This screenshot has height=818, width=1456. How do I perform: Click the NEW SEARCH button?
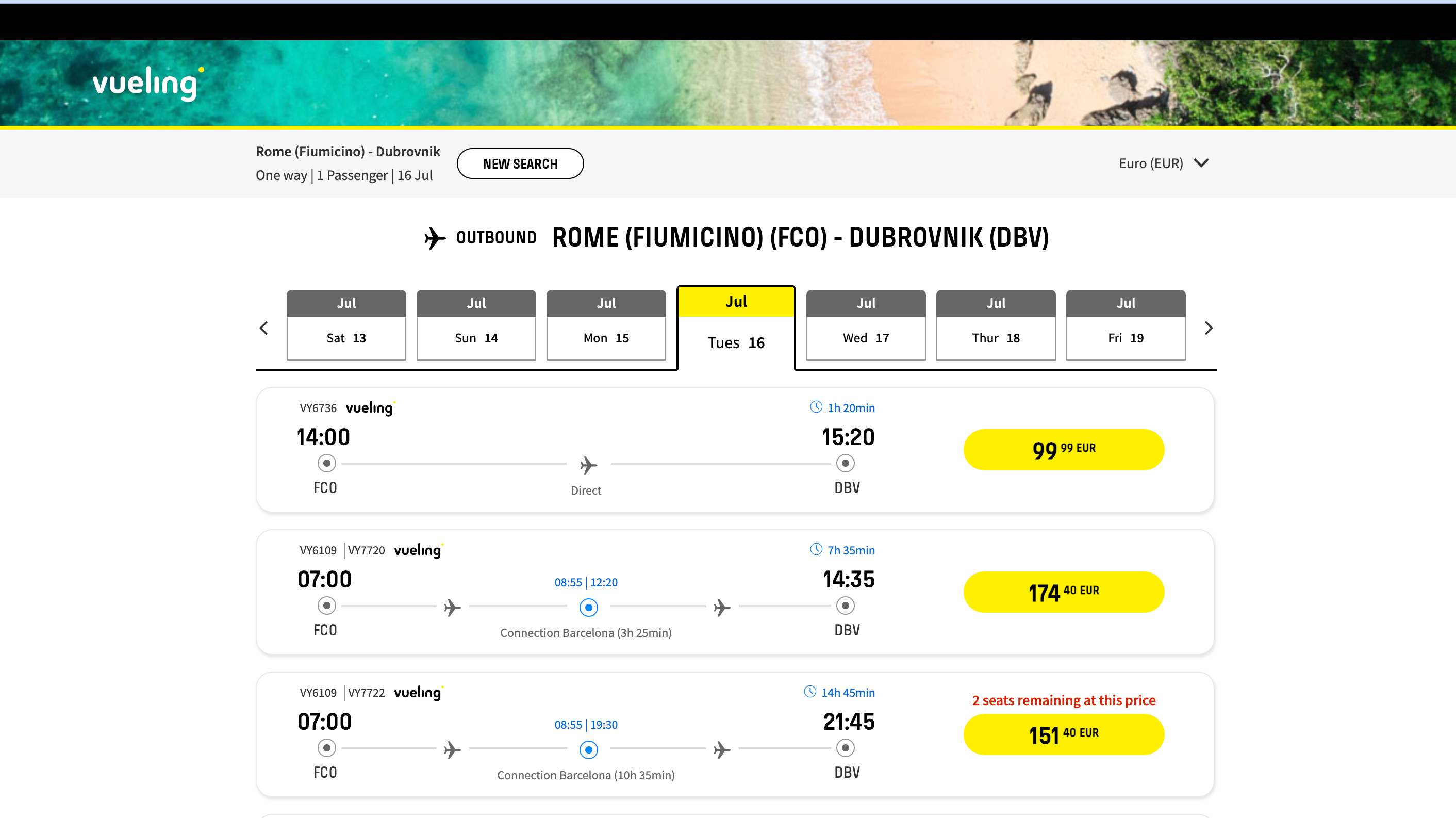(520, 163)
